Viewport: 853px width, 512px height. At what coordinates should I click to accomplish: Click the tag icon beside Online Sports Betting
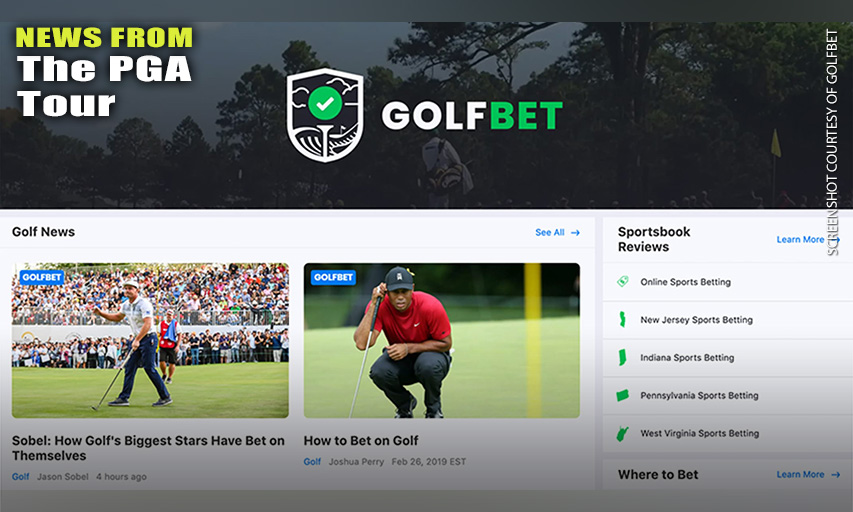coord(623,281)
